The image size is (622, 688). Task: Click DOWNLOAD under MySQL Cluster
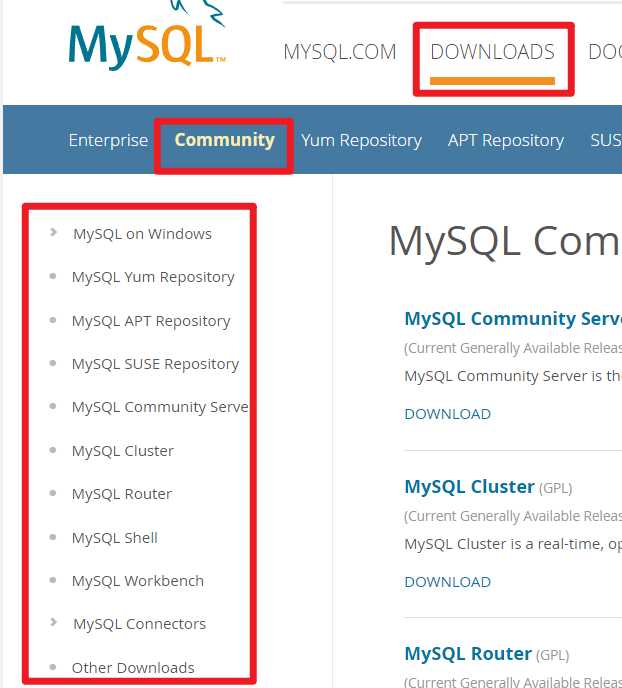(x=447, y=582)
